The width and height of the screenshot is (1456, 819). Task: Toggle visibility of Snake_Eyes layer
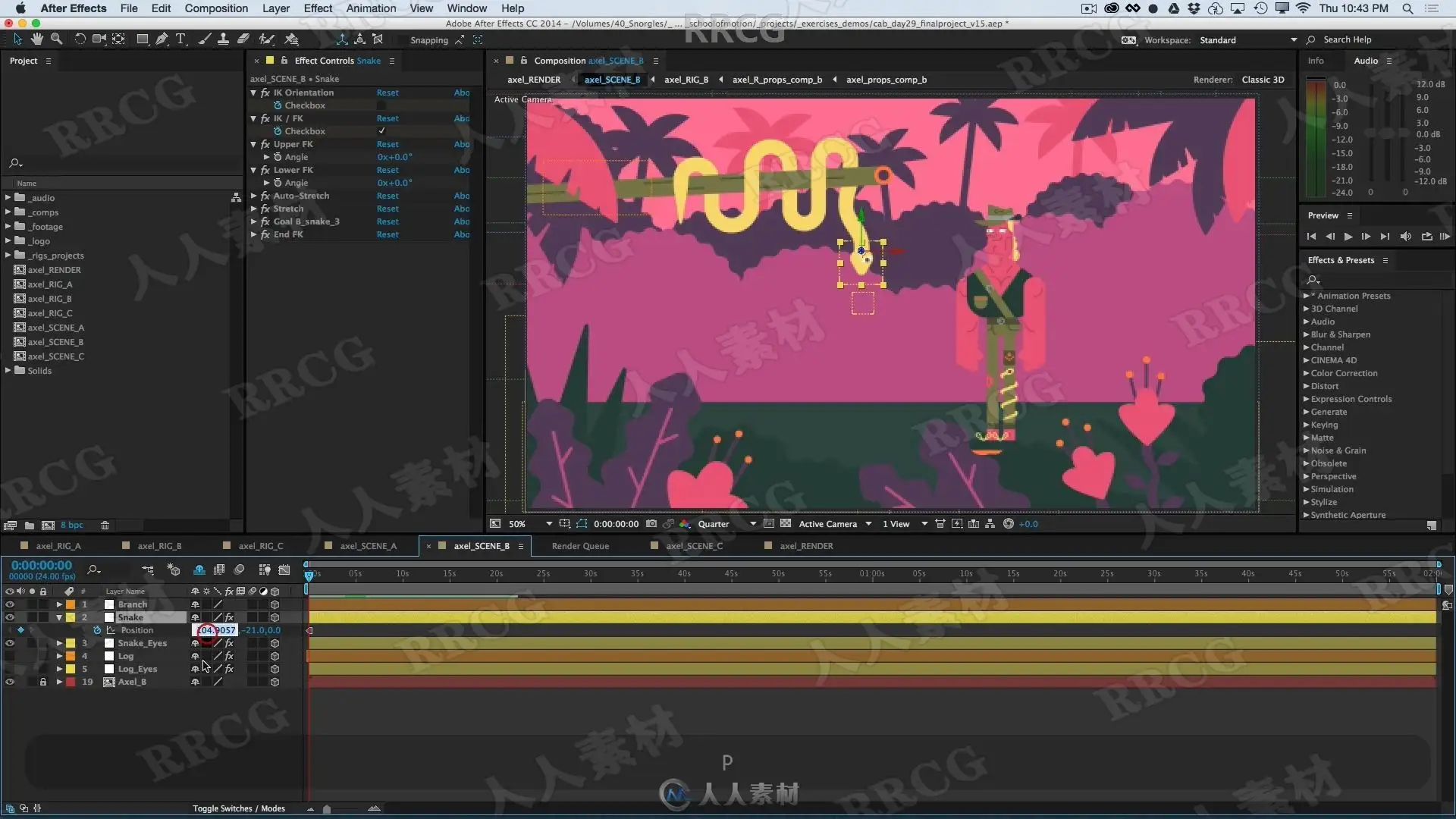tap(10, 643)
